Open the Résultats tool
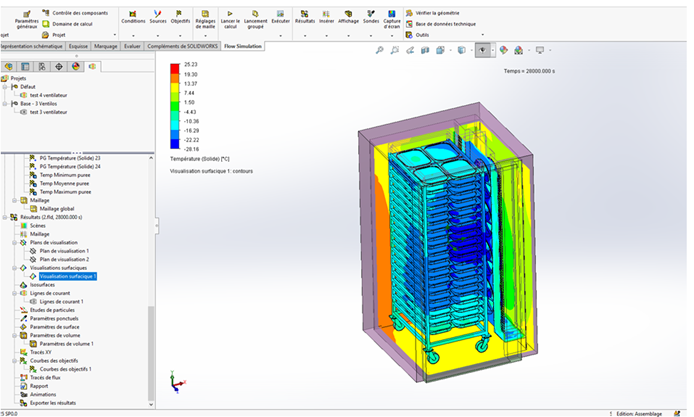694x417 pixels. (x=305, y=17)
